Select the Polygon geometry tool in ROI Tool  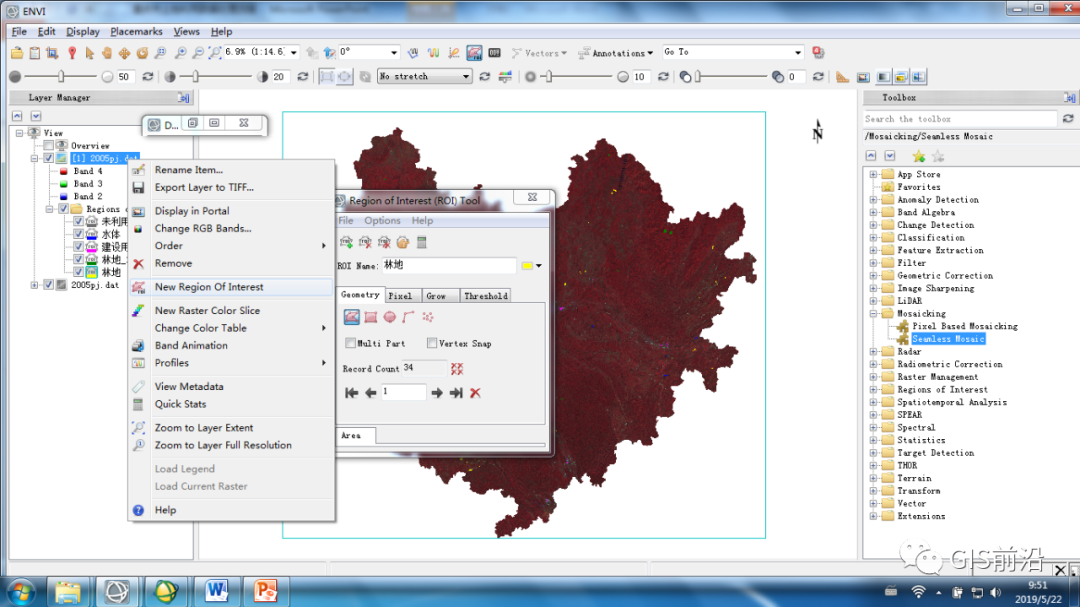[351, 317]
